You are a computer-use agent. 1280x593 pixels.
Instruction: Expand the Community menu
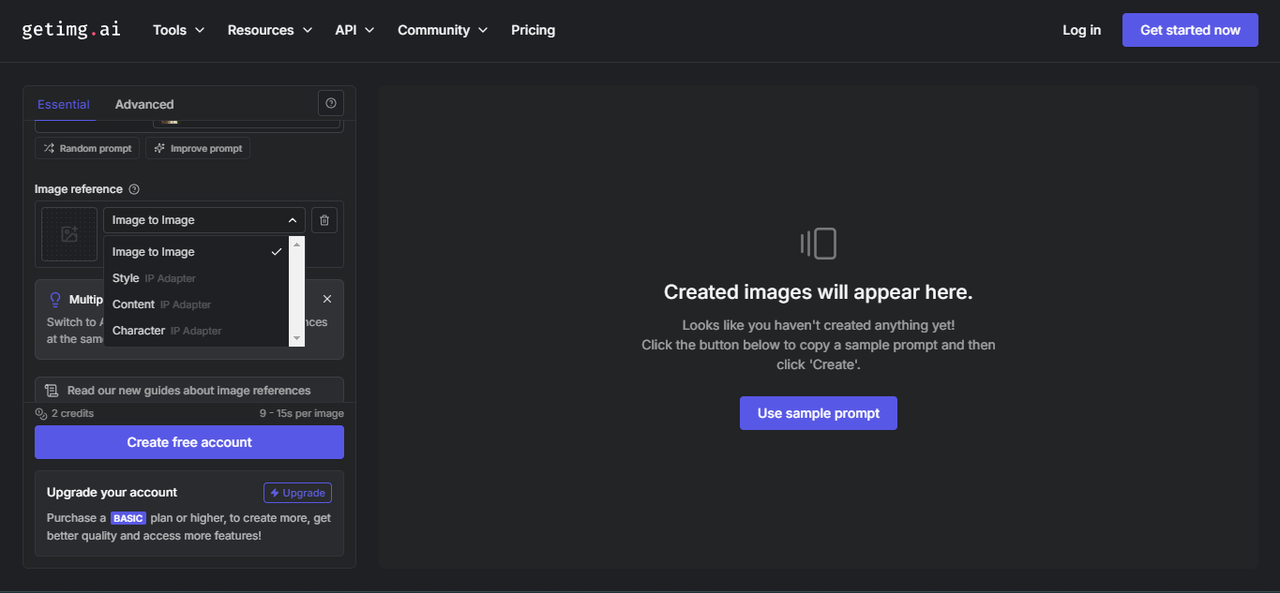coord(443,30)
